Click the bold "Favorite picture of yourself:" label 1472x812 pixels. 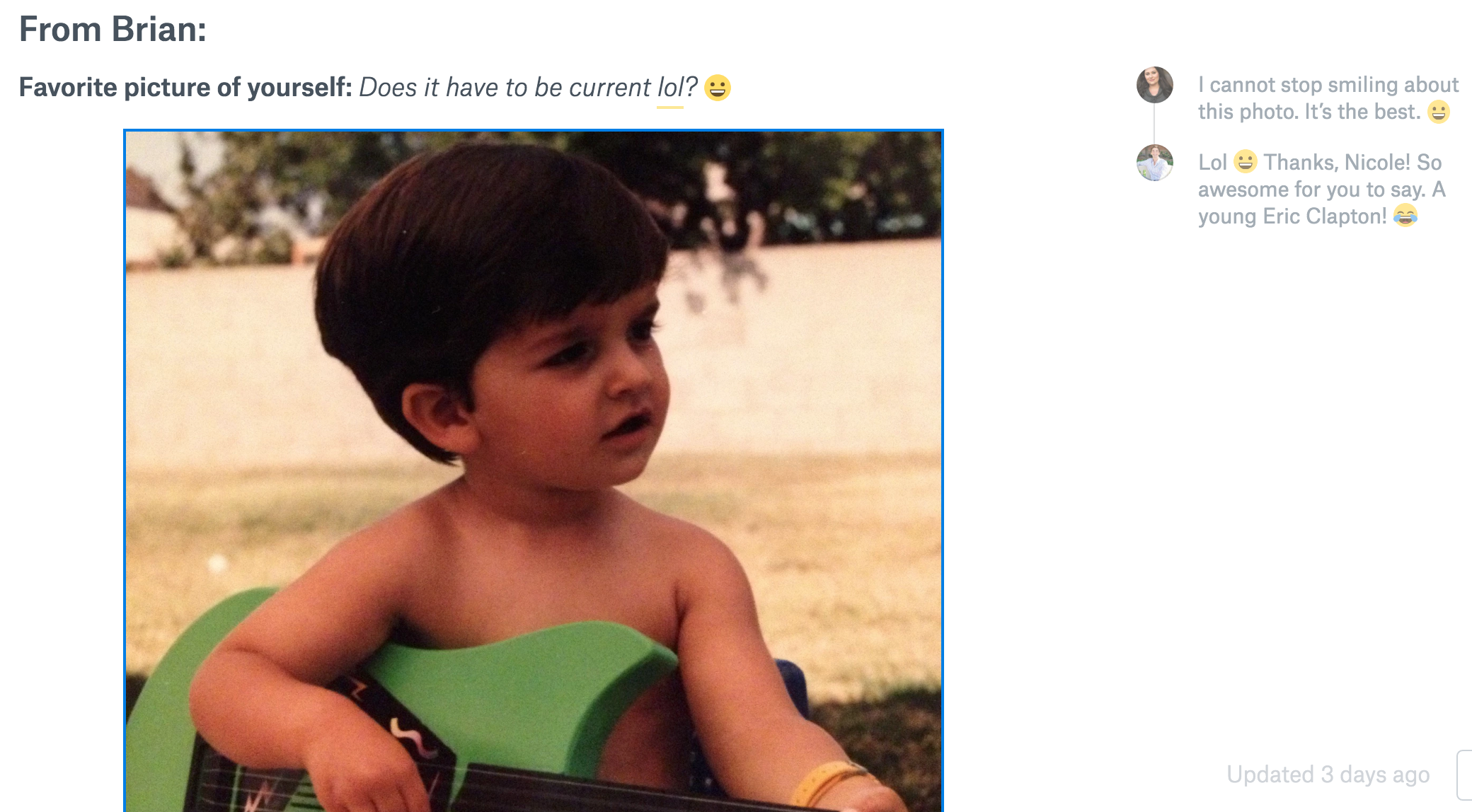coord(185,88)
